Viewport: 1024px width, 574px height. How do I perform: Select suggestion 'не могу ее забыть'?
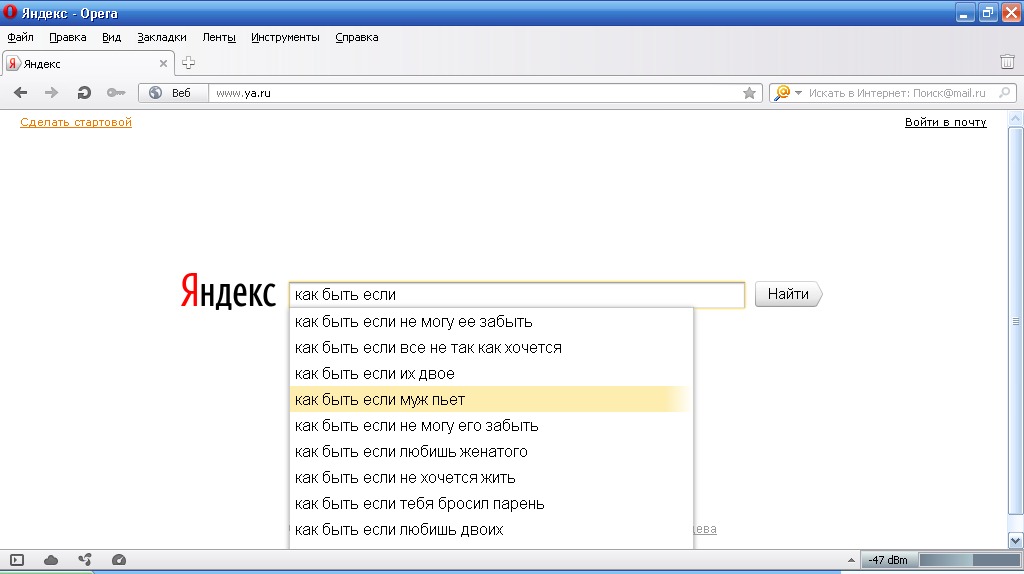(x=491, y=321)
